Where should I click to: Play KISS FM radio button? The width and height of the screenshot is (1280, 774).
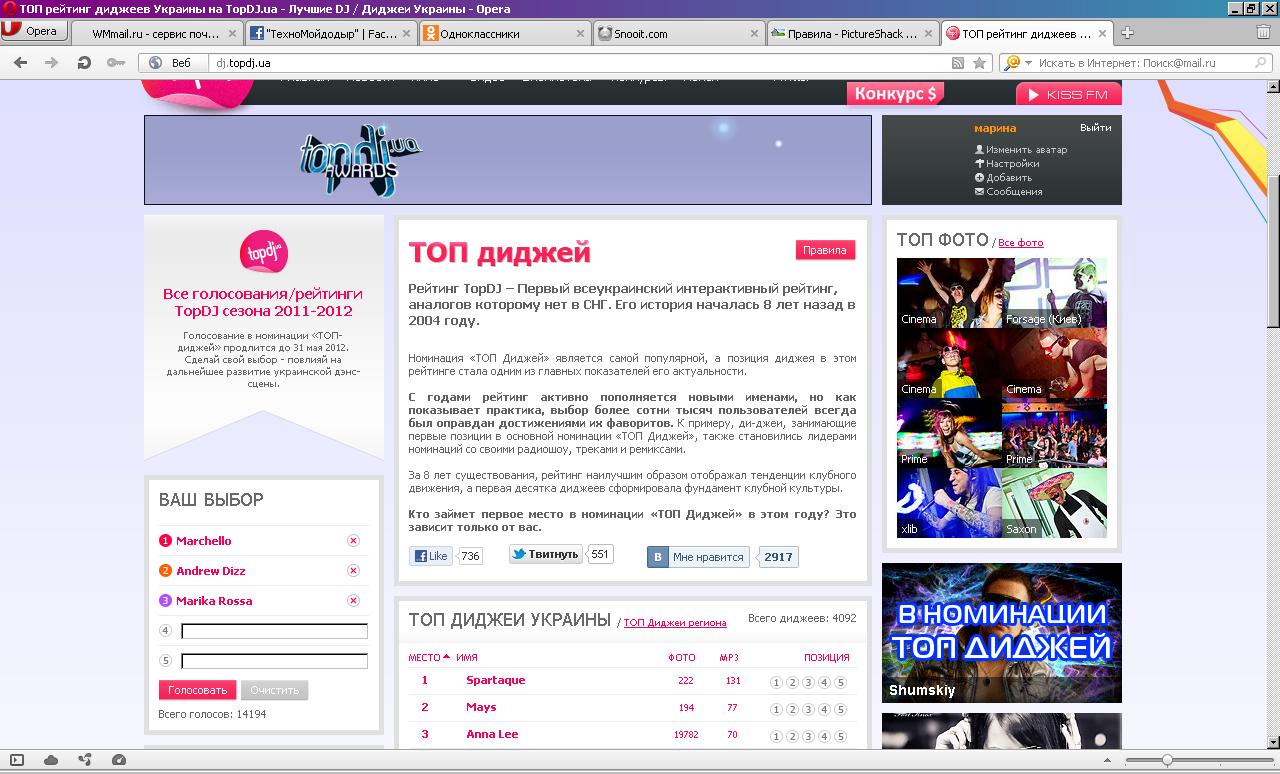click(1069, 94)
